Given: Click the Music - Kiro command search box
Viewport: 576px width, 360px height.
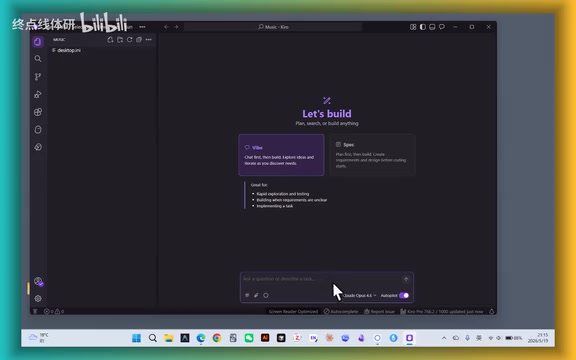Looking at the screenshot, I should click(273, 27).
